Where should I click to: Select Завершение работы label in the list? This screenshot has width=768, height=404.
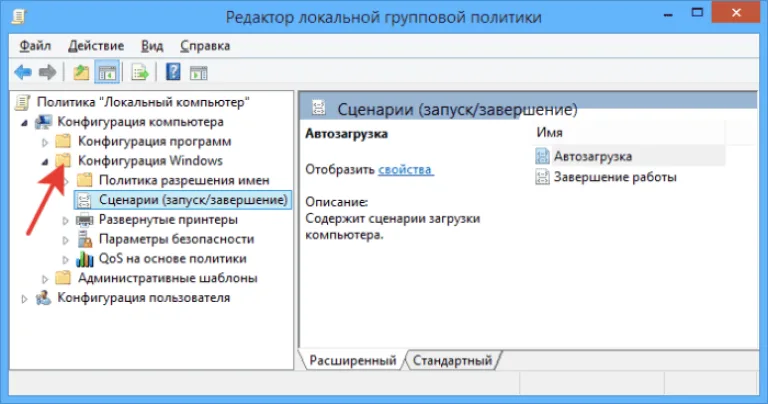[x=615, y=177]
